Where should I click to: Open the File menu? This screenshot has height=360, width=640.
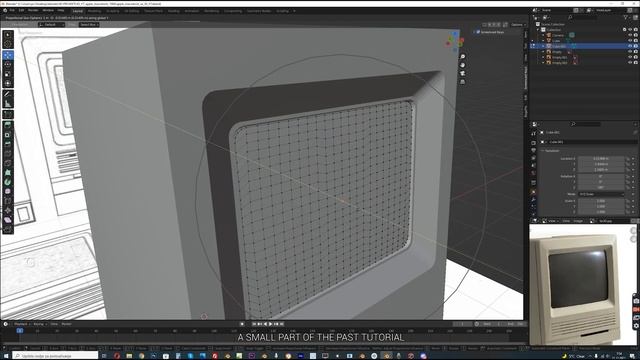click(12, 11)
